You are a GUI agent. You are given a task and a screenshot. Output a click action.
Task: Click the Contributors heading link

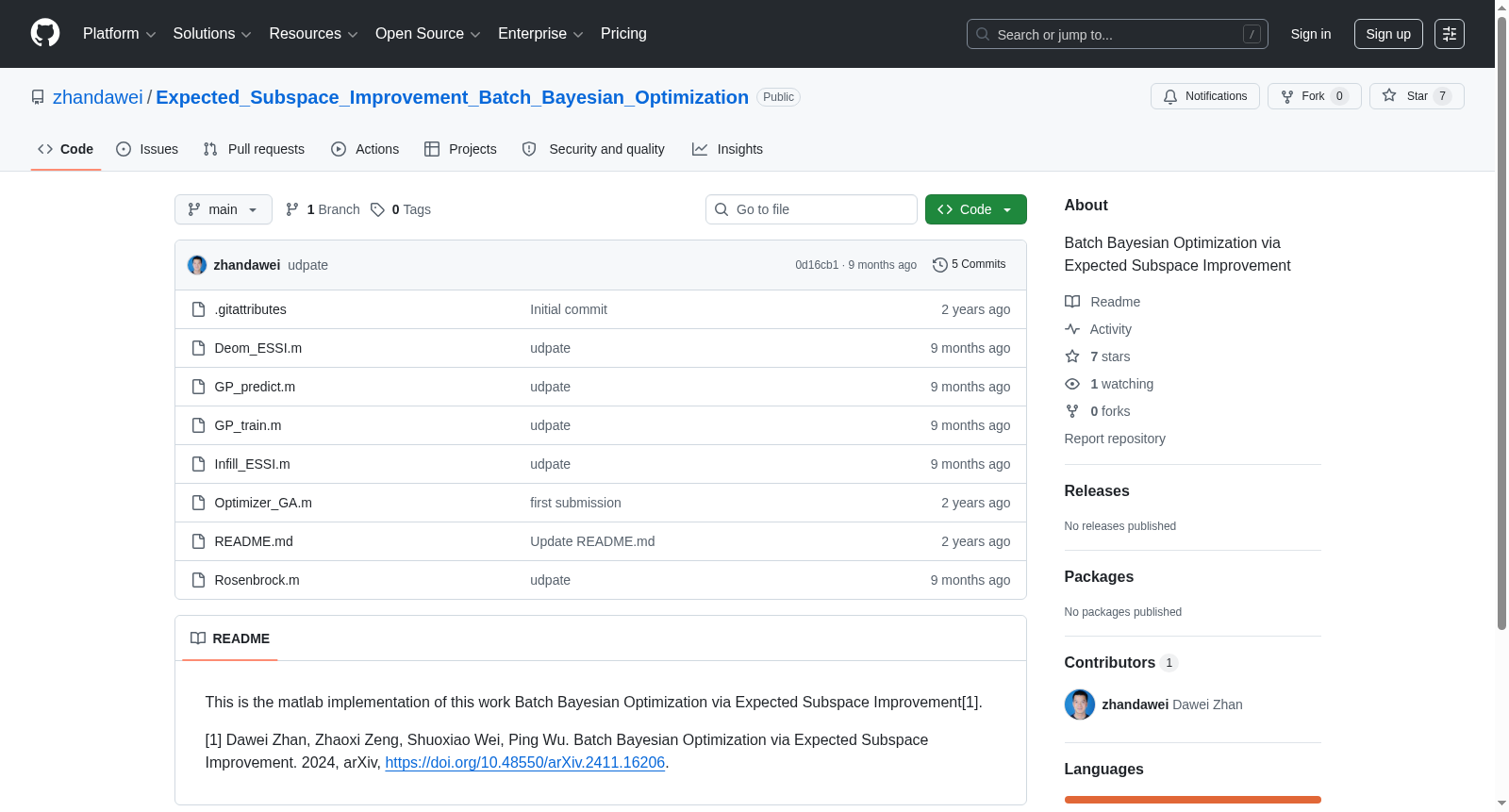(1121, 663)
